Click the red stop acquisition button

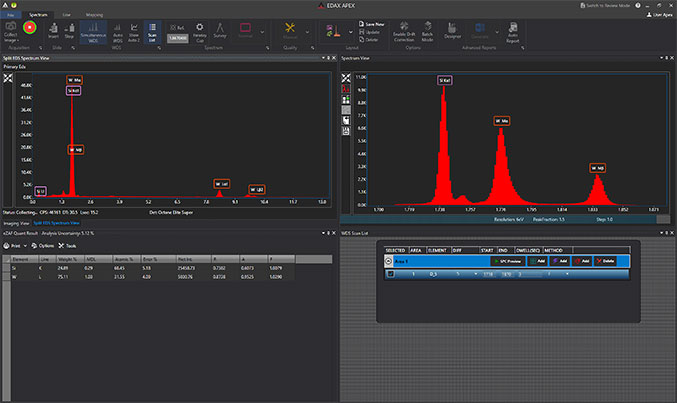tap(29, 28)
